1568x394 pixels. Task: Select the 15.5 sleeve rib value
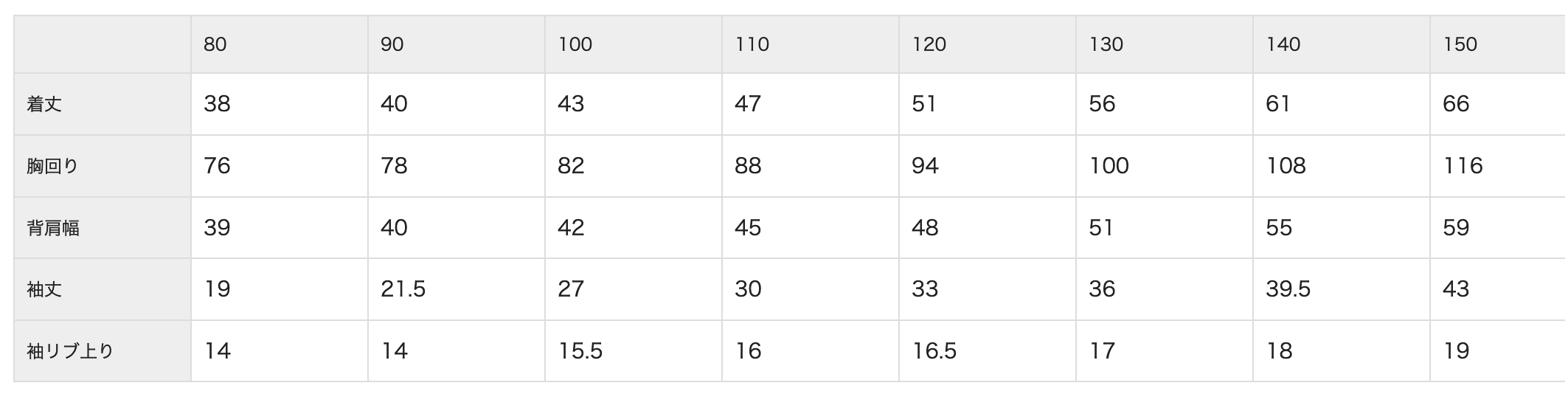coord(634,351)
